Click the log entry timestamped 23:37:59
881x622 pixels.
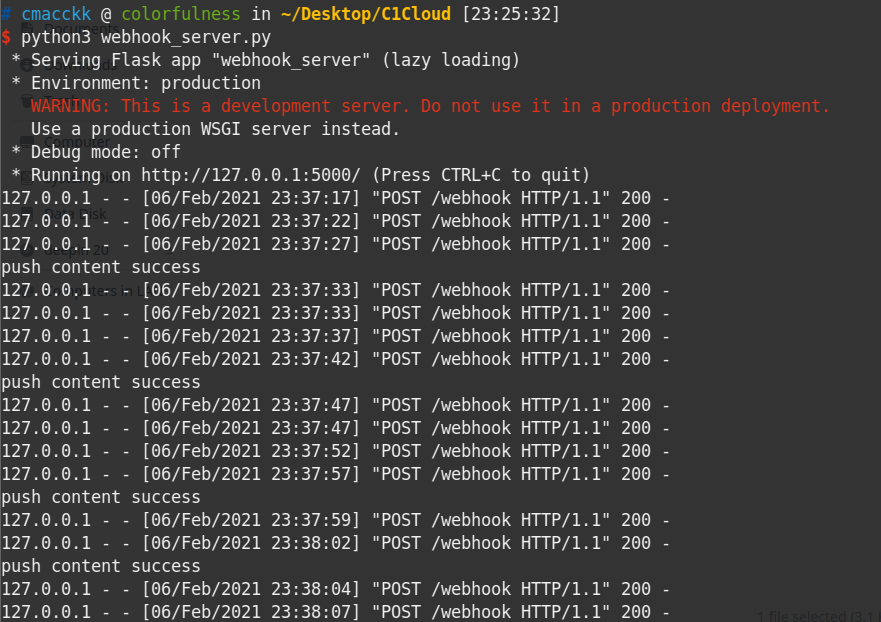click(335, 520)
